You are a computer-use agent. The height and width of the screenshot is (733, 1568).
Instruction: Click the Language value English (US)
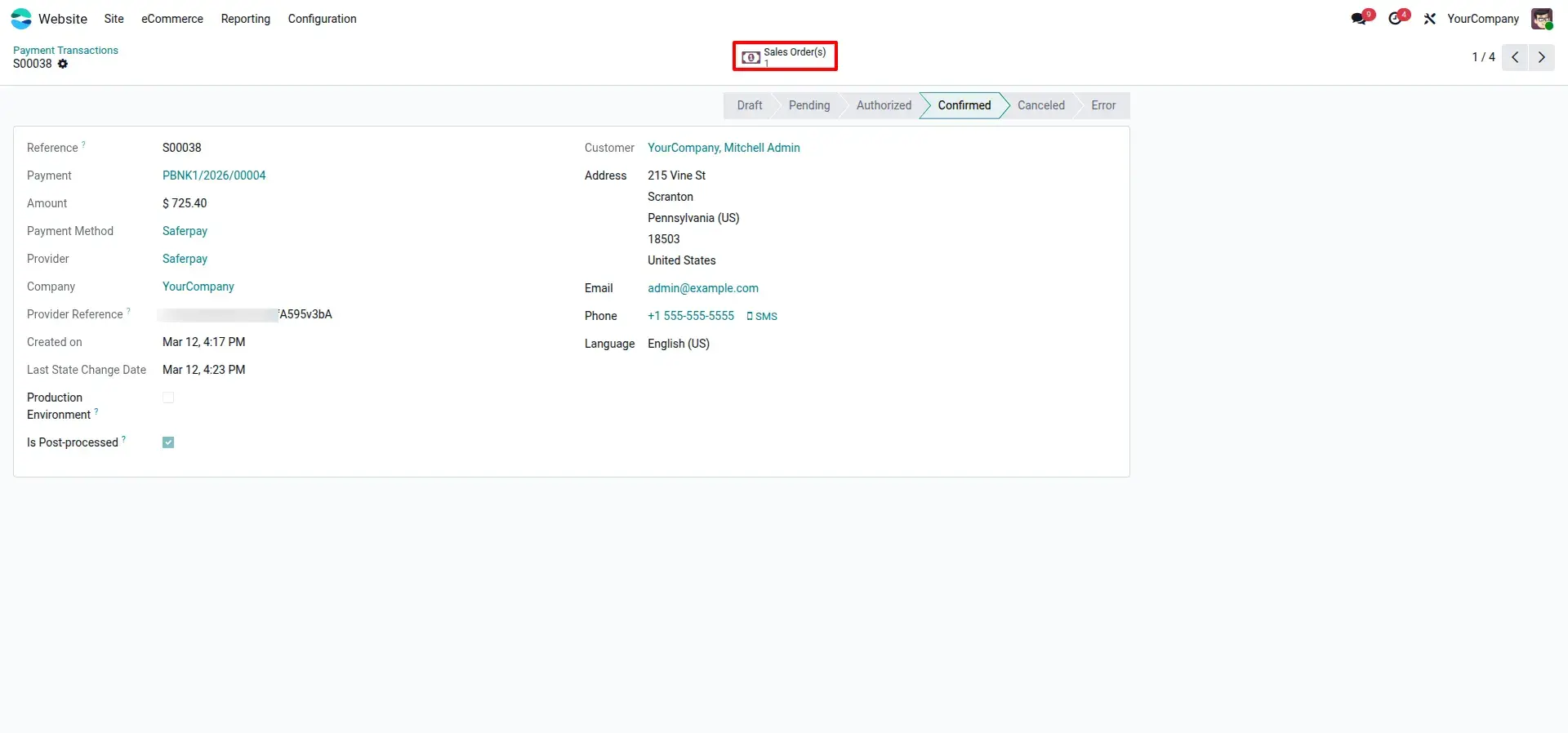tap(679, 344)
